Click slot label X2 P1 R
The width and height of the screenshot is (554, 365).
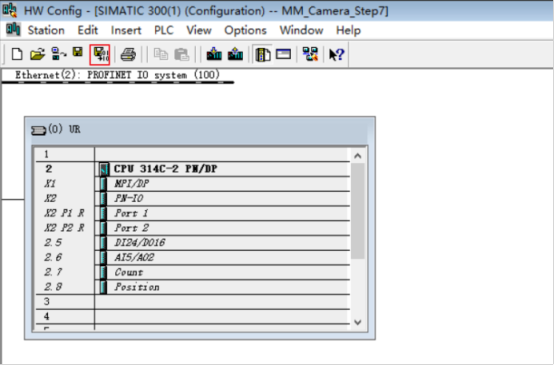point(64,213)
